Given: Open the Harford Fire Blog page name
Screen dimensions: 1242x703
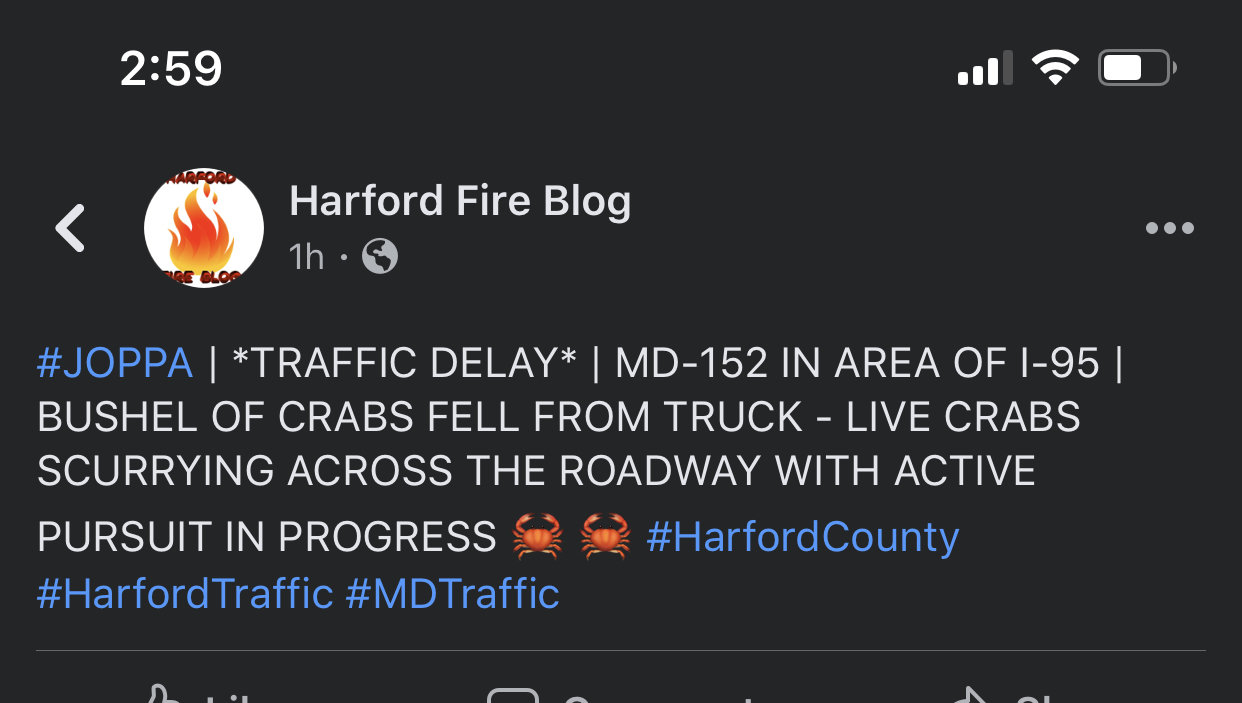Looking at the screenshot, I should coord(460,201).
